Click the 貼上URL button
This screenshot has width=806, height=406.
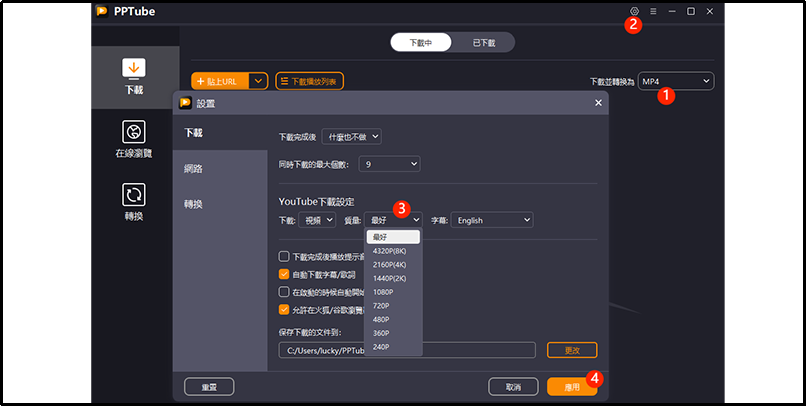pos(220,81)
